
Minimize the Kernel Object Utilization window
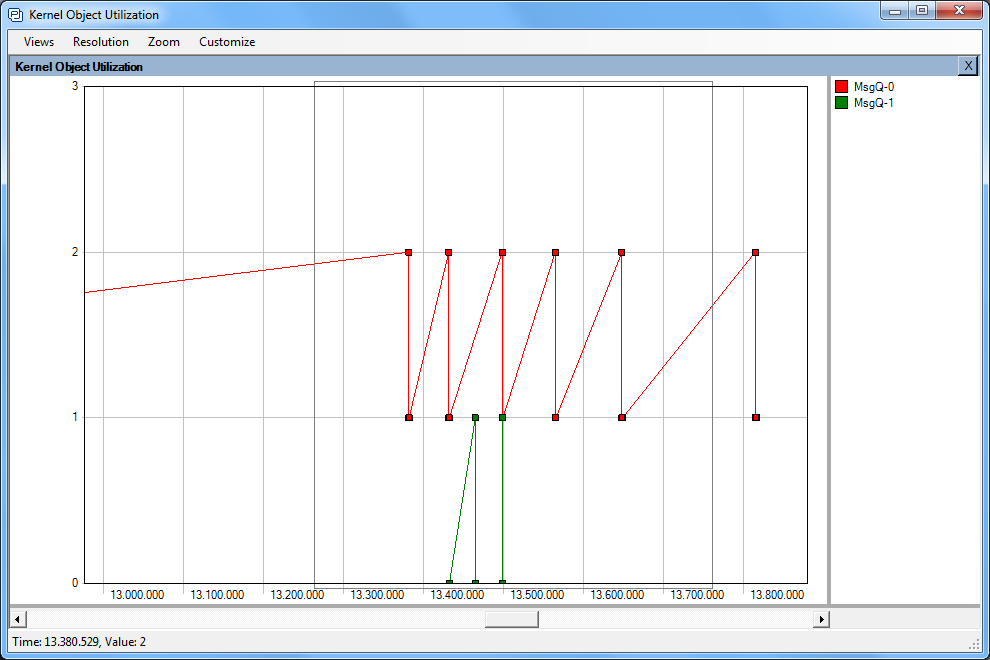click(895, 10)
